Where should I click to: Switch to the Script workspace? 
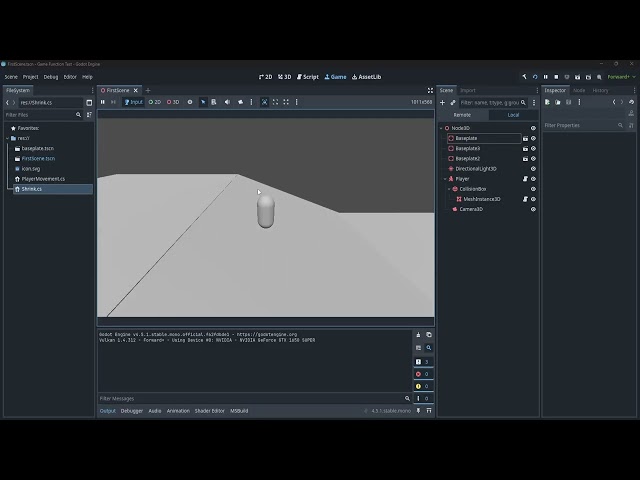[x=308, y=77]
